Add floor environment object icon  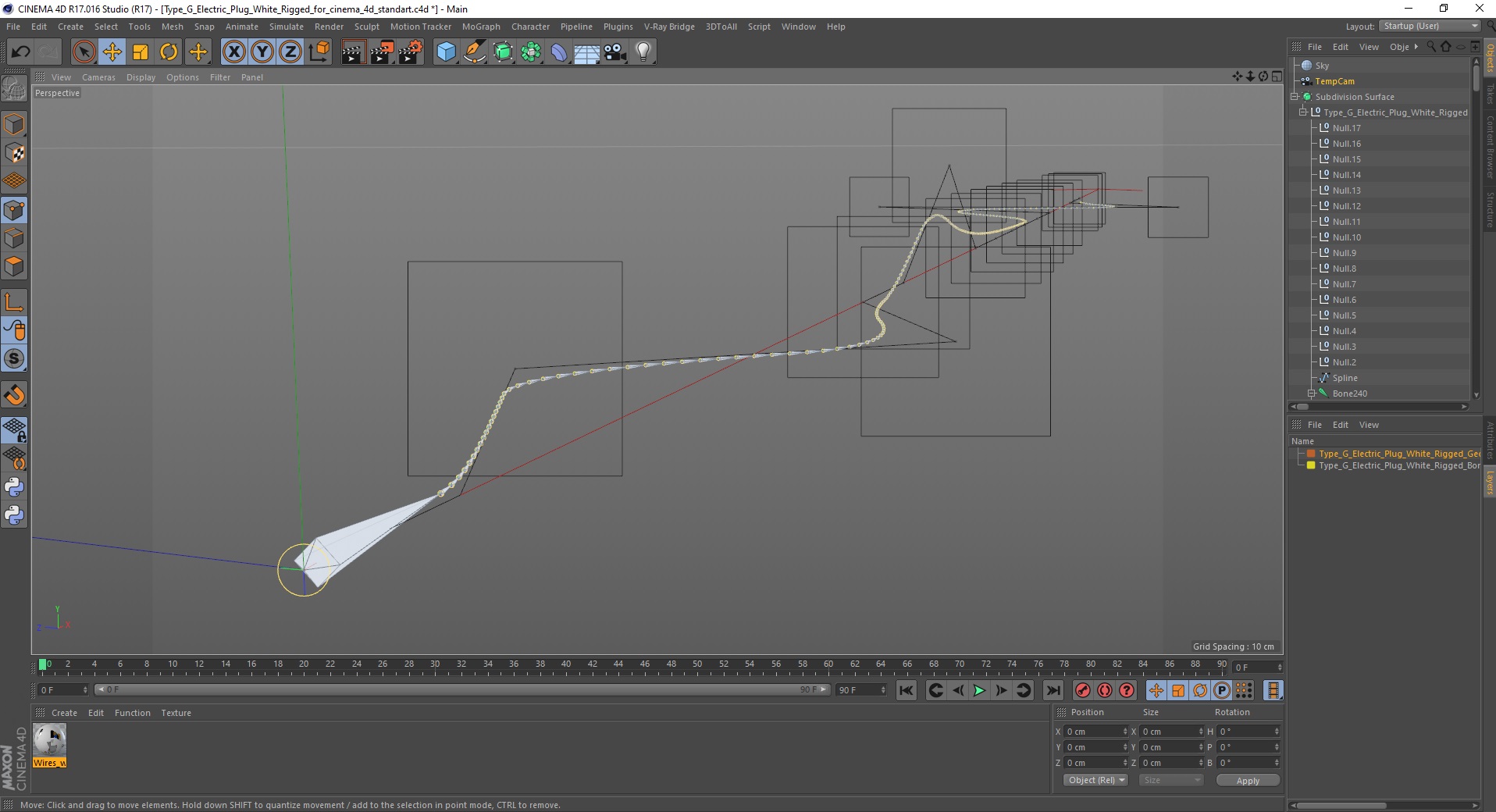point(587,52)
